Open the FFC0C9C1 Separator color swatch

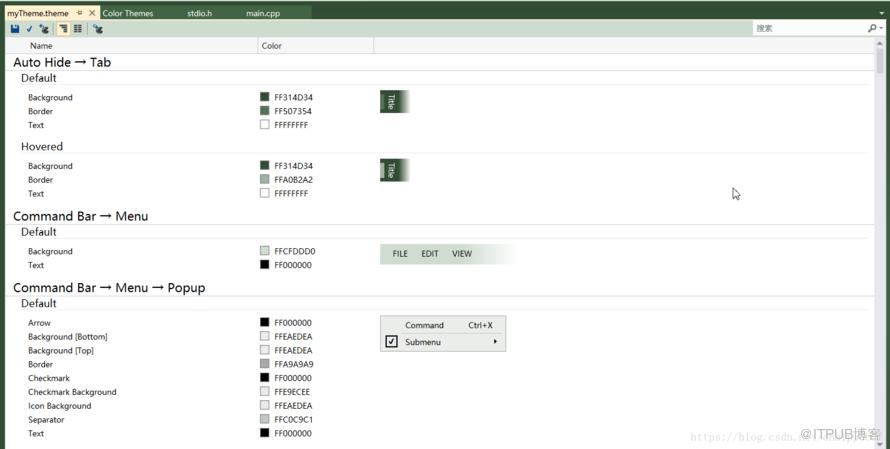tap(265, 419)
